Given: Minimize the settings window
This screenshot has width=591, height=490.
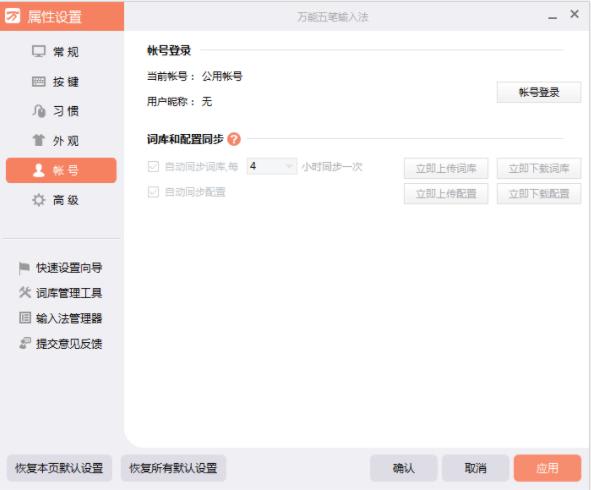Looking at the screenshot, I should (x=553, y=17).
